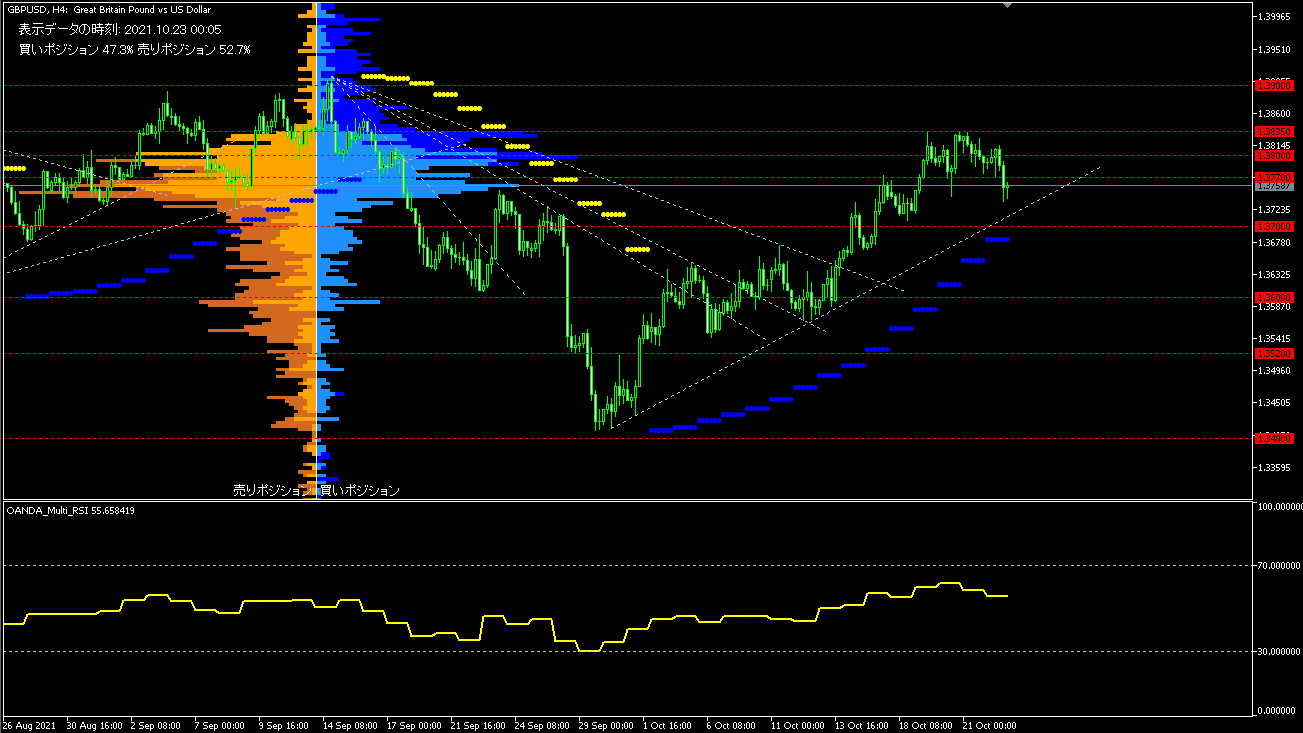Viewport: 1303px width, 733px height.
Task: Click the 表示データの時刻 2021.10.23 00:05 label
Action: 119,29
